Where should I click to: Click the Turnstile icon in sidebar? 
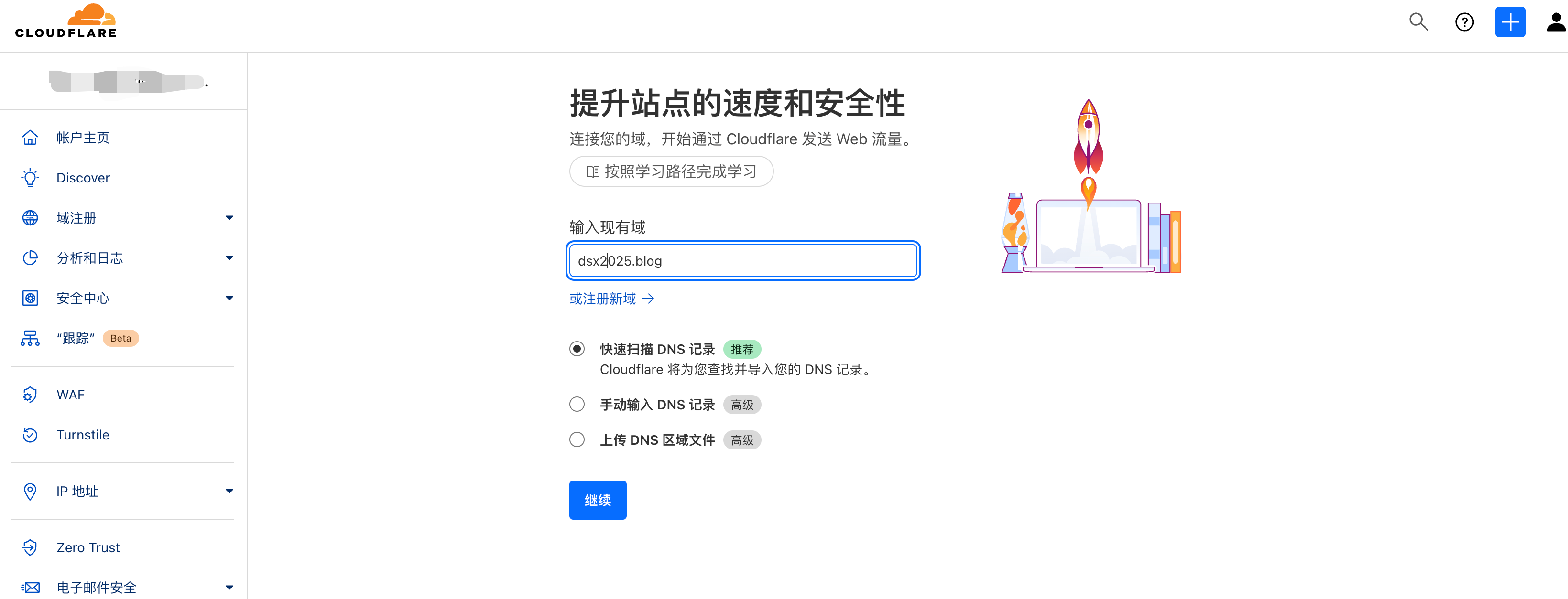coord(30,435)
